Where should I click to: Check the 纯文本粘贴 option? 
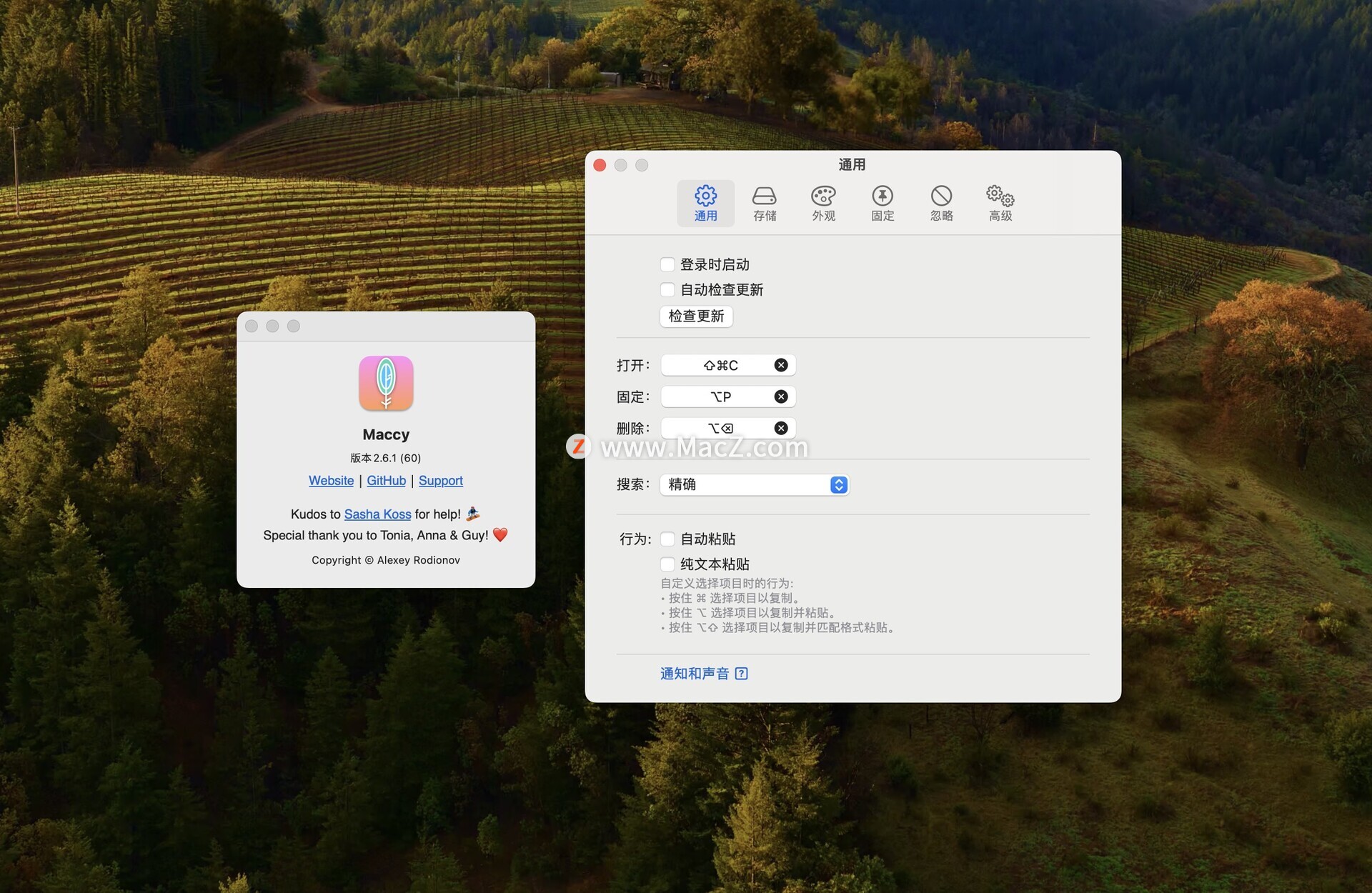[667, 564]
